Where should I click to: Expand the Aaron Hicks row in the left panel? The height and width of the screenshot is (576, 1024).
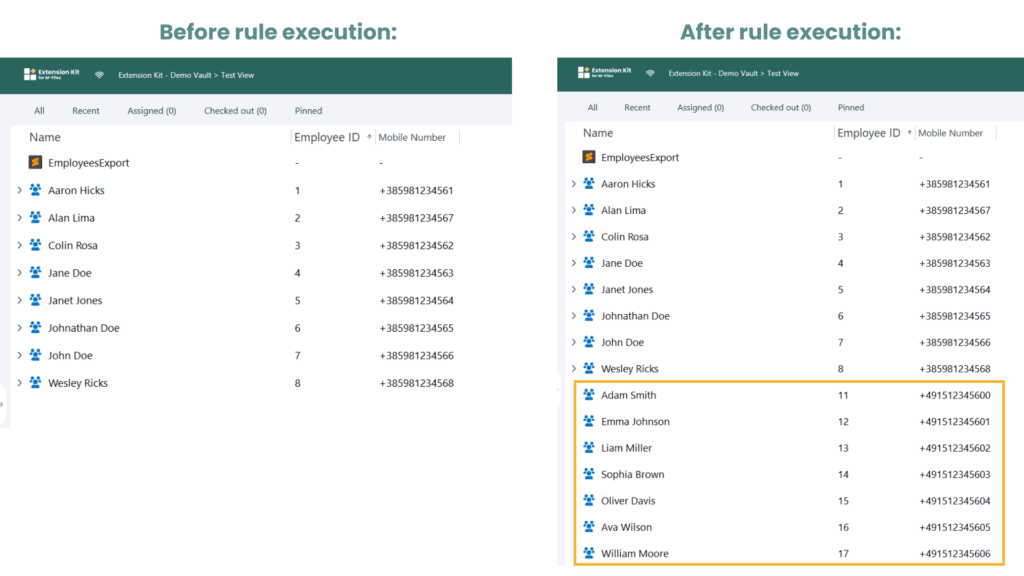(19, 190)
